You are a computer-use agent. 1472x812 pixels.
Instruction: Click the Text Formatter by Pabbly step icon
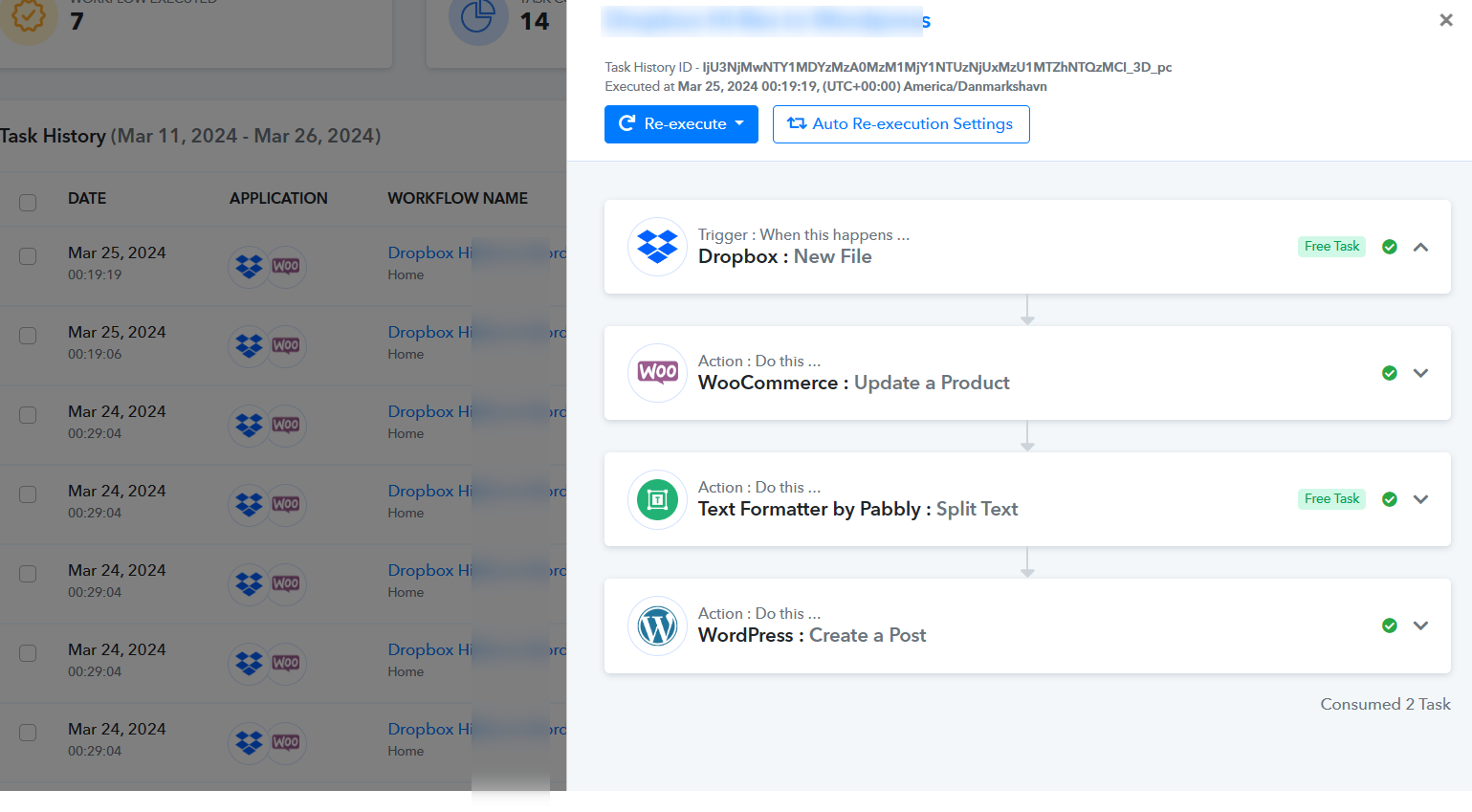pyautogui.click(x=657, y=499)
